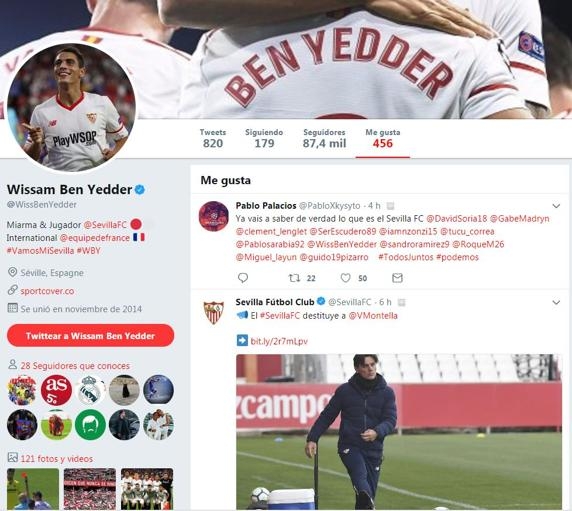
Task: Open Sevilla Fútbol Club crest avatar
Action: [214, 312]
